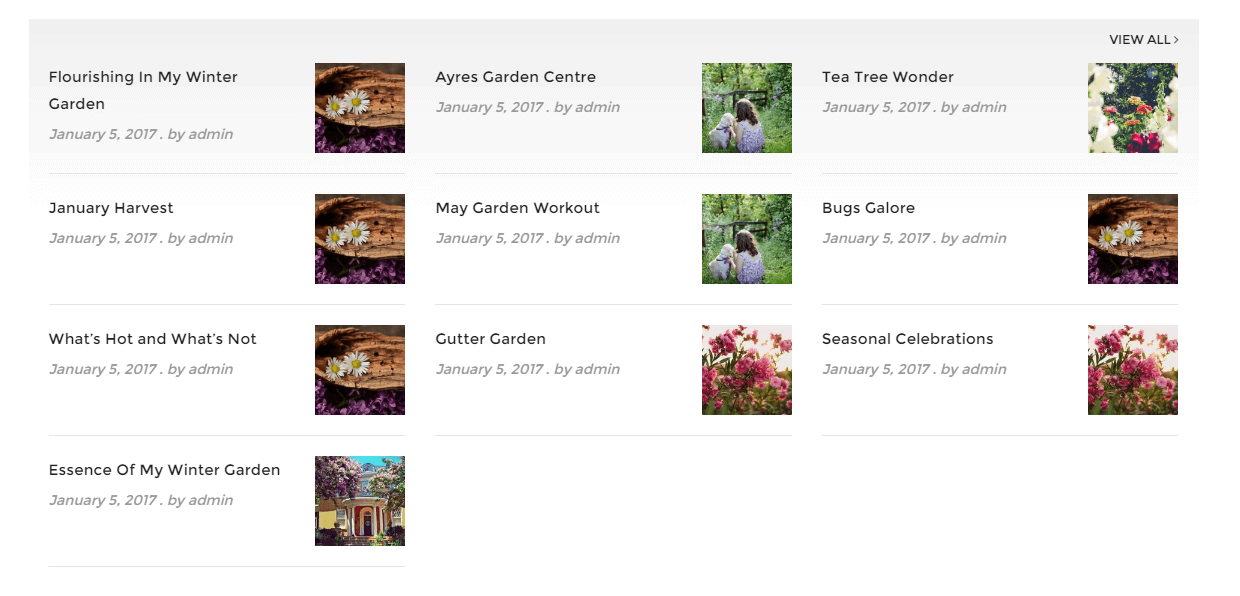1240x596 pixels.
Task: Open 'Flourishing In My Winter Garden' post title
Action: (x=143, y=90)
